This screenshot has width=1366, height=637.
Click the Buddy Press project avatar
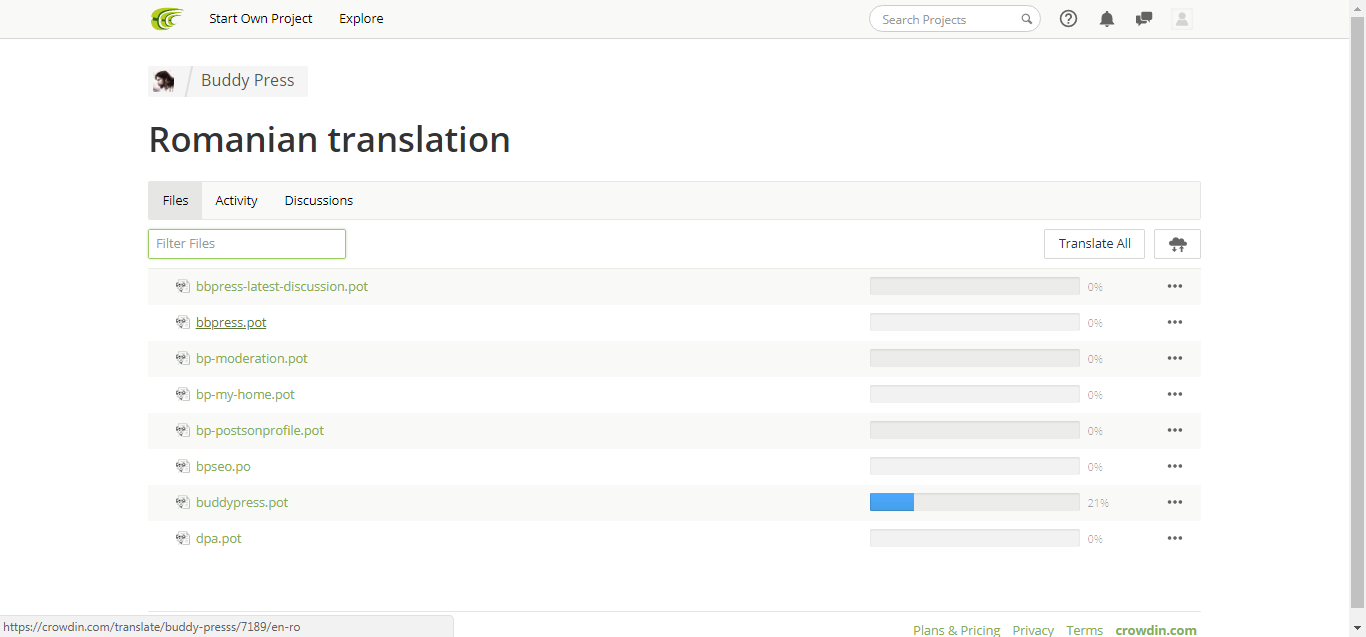(x=163, y=81)
